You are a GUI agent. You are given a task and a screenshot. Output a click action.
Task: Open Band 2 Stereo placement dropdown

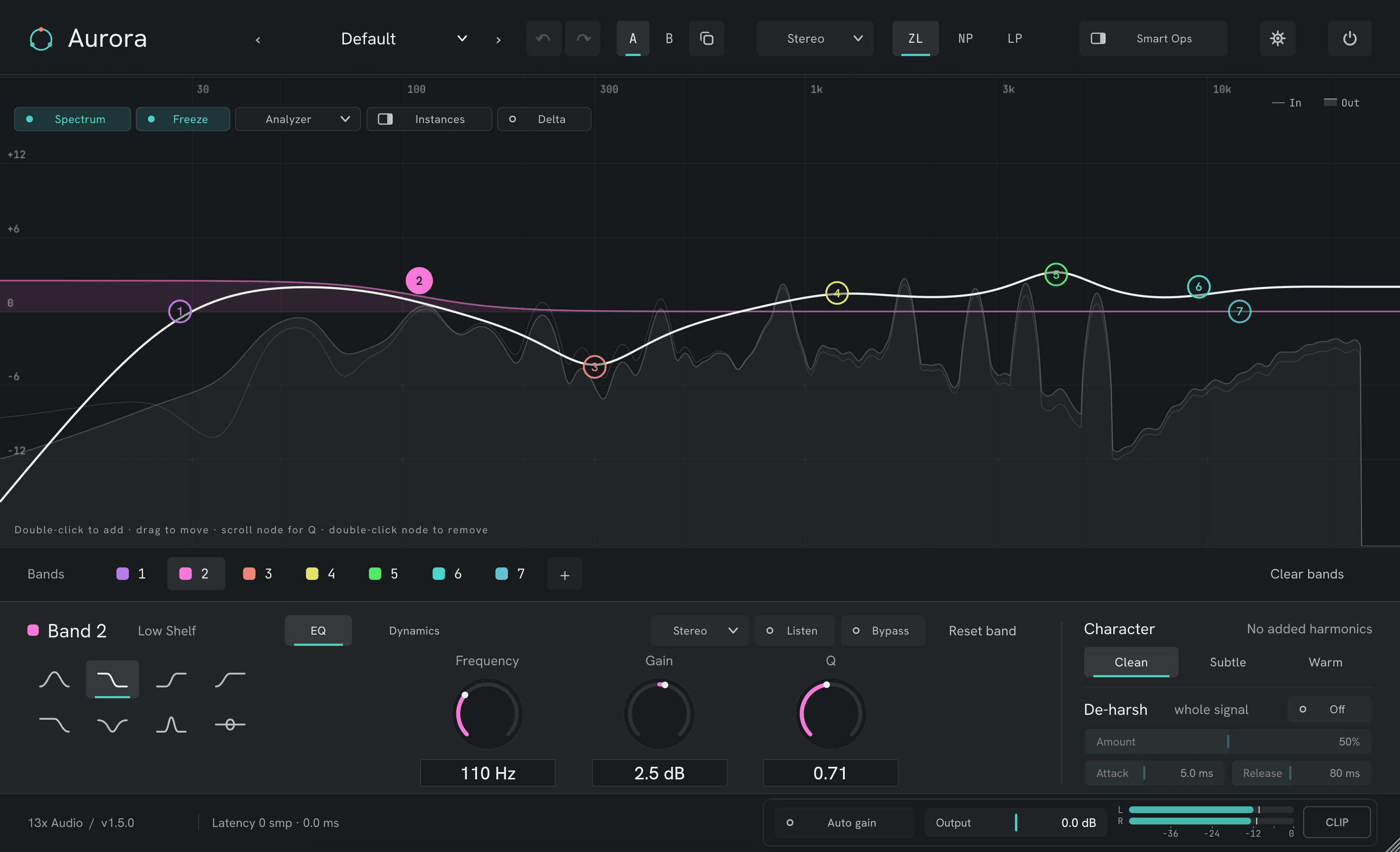[x=699, y=631]
